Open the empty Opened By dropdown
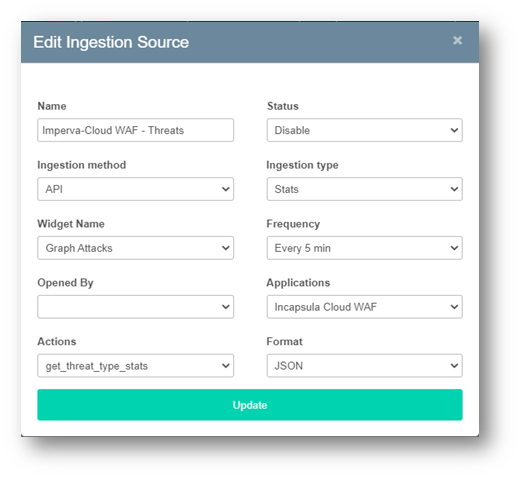This screenshot has height=479, width=521. point(135,307)
